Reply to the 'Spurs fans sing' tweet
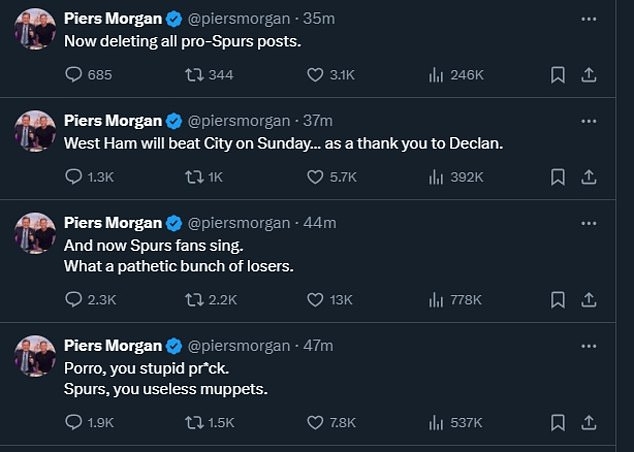Image resolution: width=634 pixels, height=452 pixels. tap(73, 298)
